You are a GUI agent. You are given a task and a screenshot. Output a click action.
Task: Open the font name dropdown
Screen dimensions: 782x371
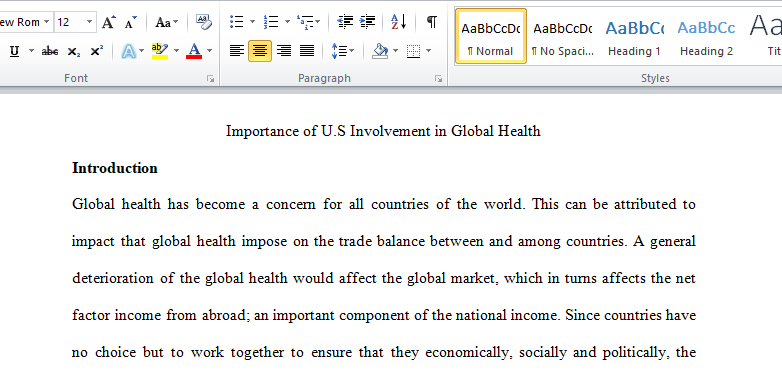click(x=46, y=22)
